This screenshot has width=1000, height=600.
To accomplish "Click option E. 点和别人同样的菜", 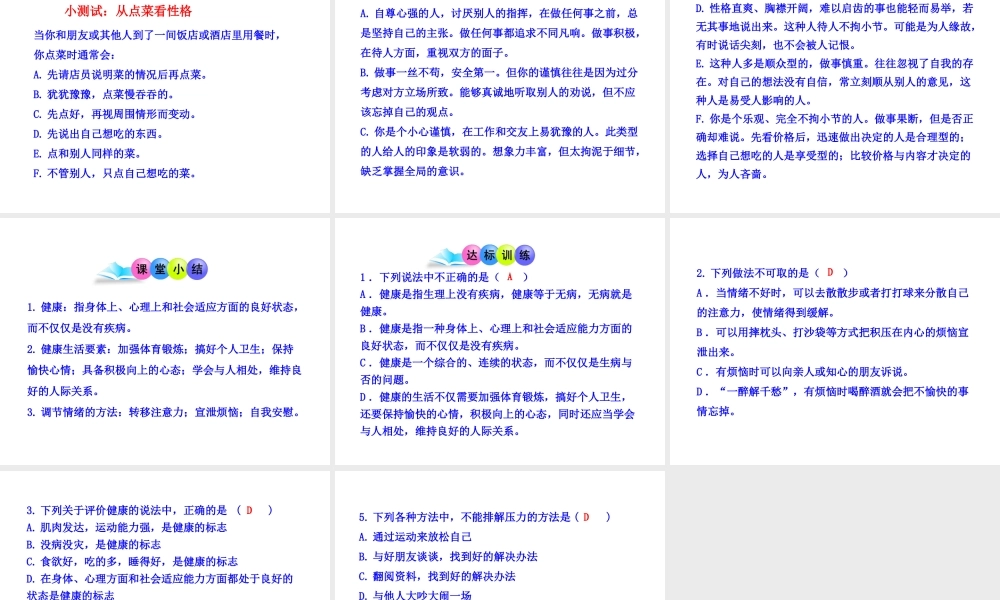I will coord(88,154).
